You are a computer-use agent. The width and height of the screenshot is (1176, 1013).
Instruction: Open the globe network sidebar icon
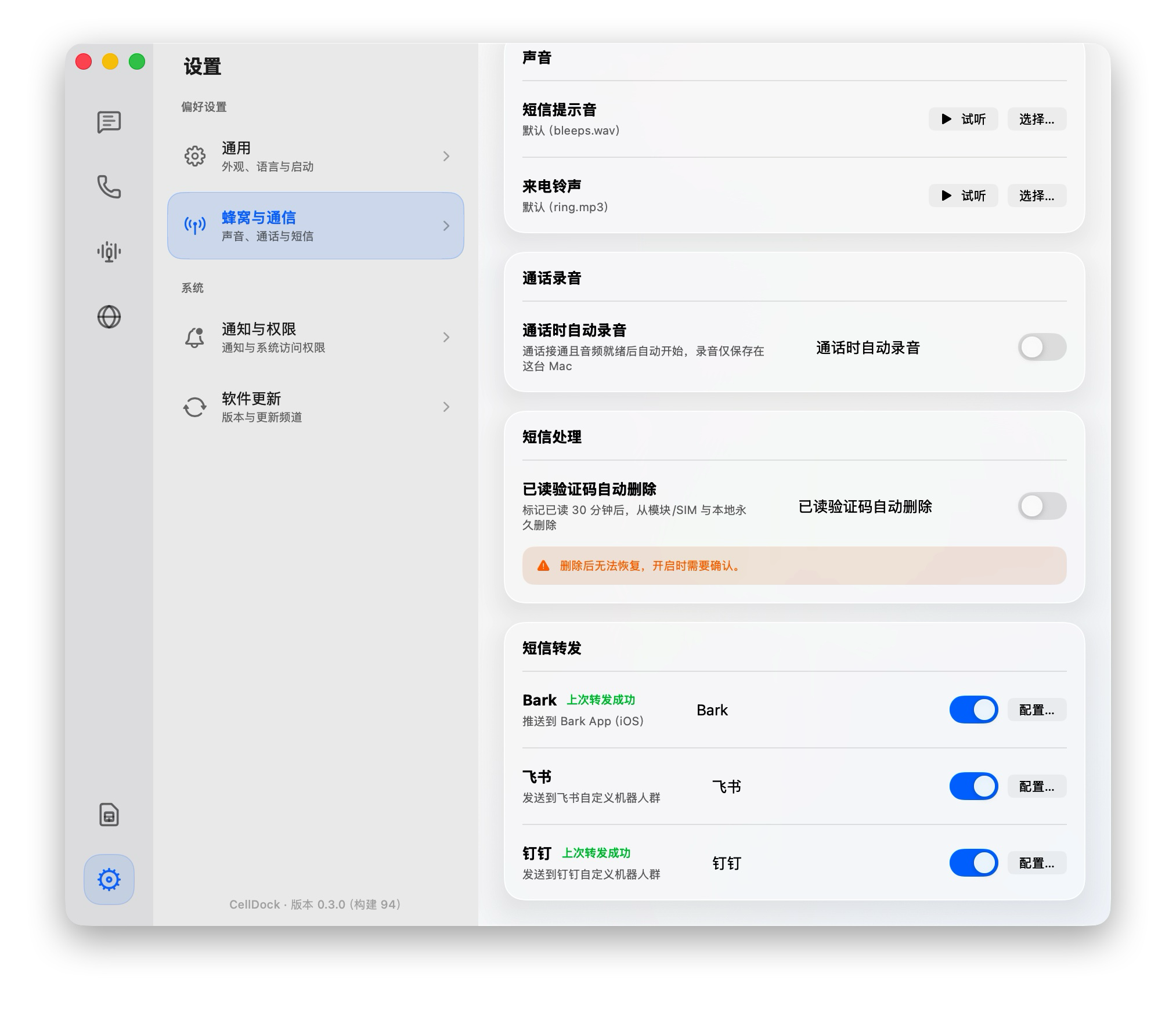pos(109,317)
